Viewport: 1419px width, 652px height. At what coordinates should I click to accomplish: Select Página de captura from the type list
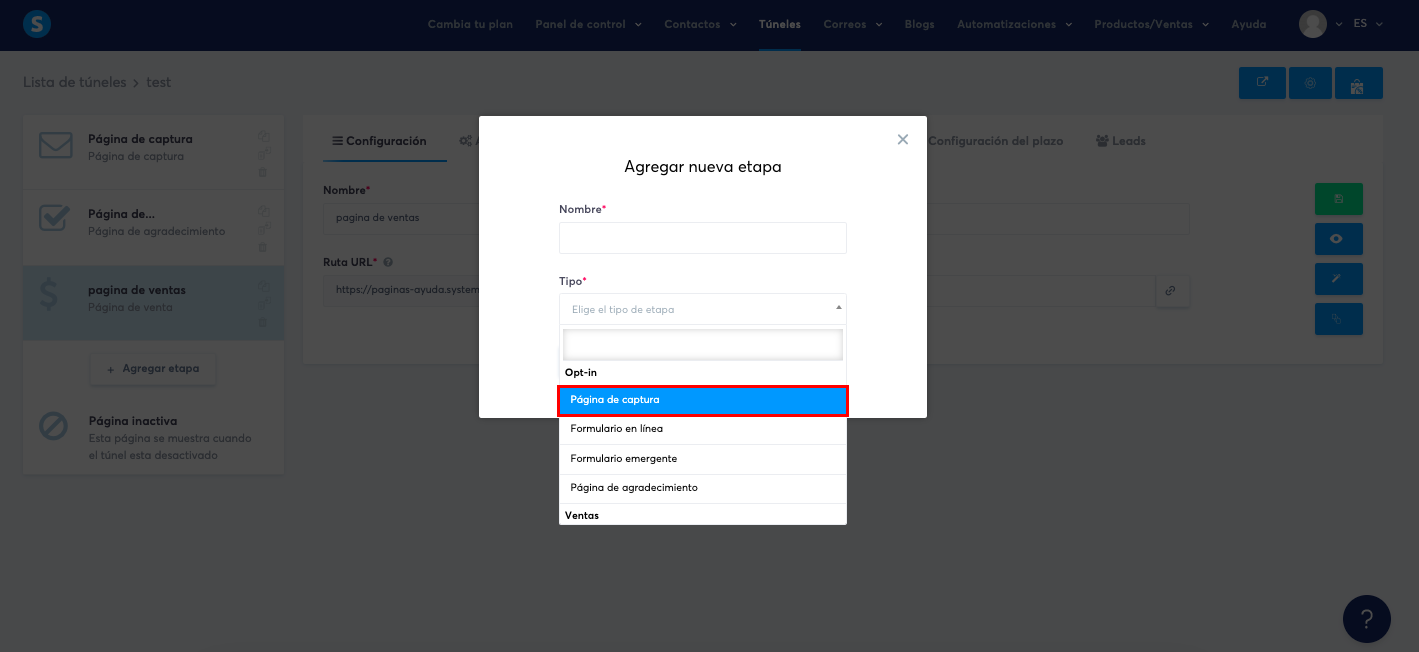point(702,399)
